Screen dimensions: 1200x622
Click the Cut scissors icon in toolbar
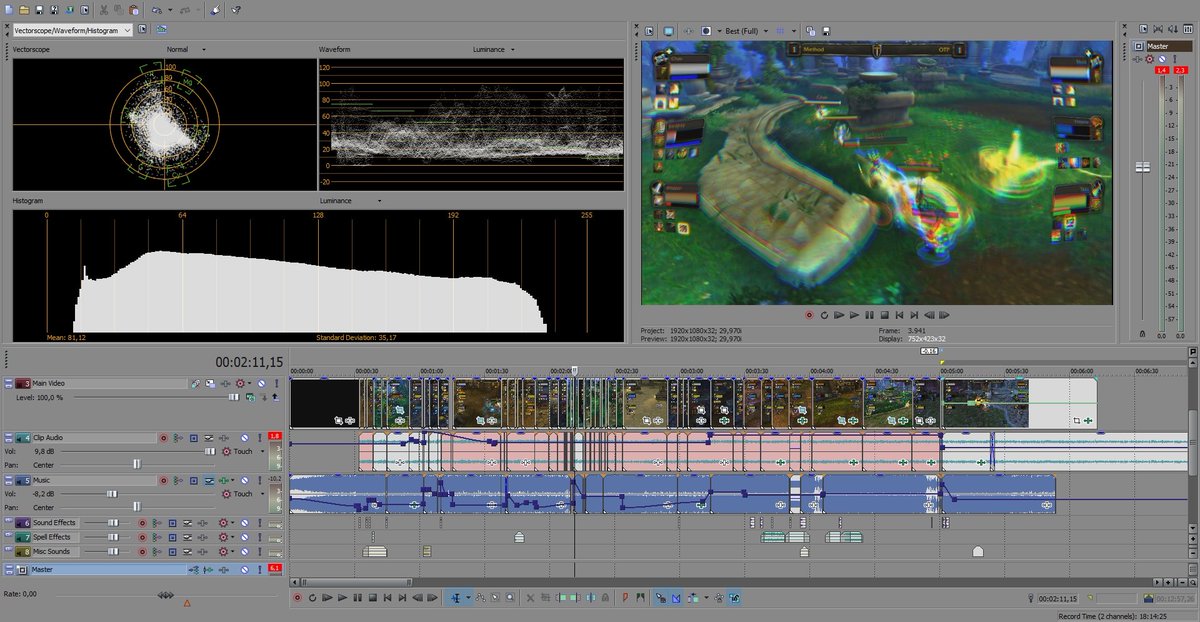click(104, 10)
